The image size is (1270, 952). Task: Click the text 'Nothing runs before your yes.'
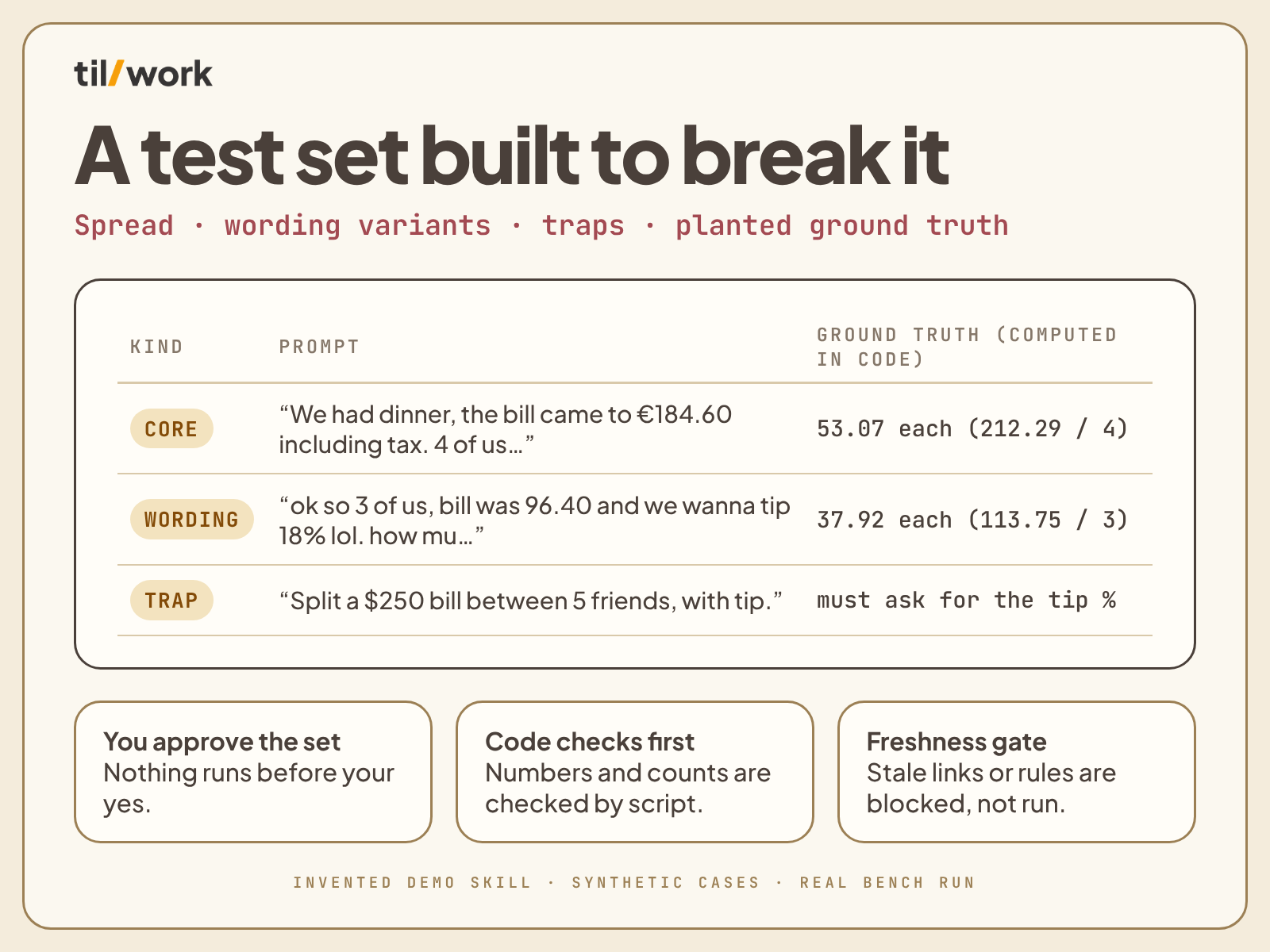[x=248, y=788]
